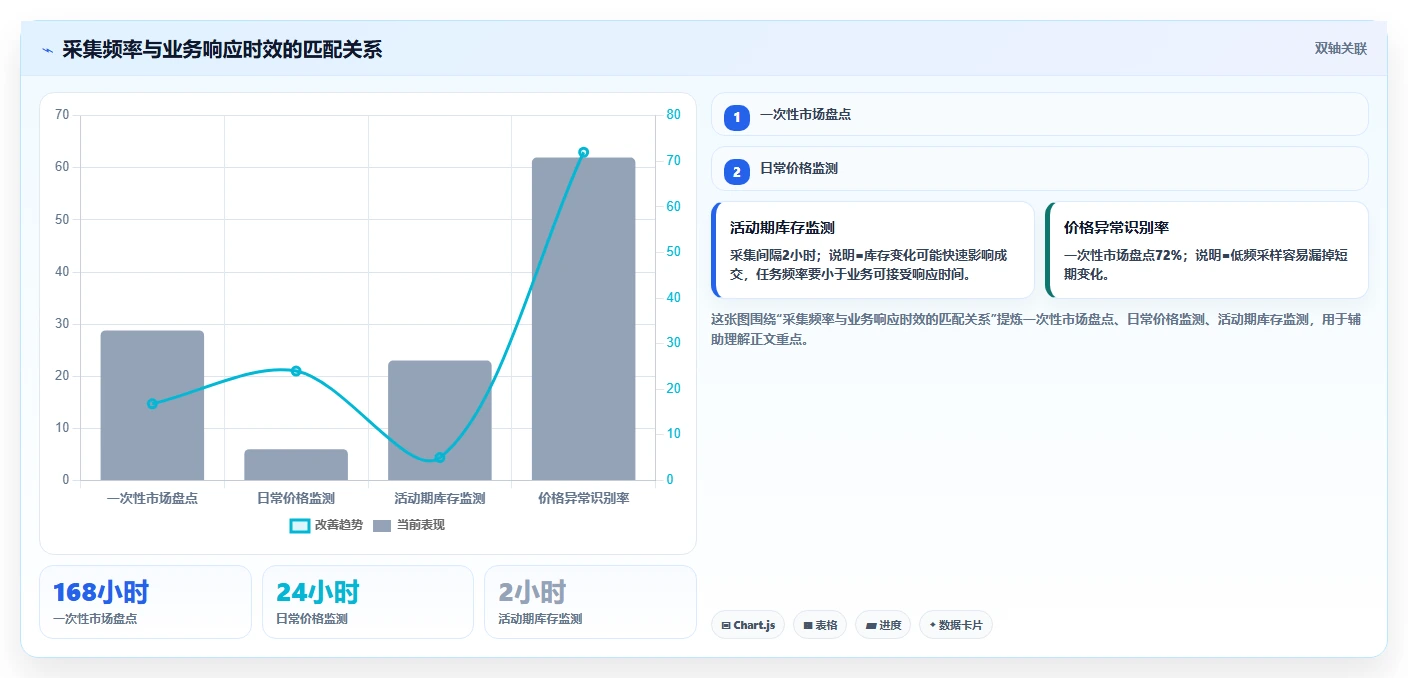
Task: Click the 数据卡片 tag
Action: [x=956, y=625]
